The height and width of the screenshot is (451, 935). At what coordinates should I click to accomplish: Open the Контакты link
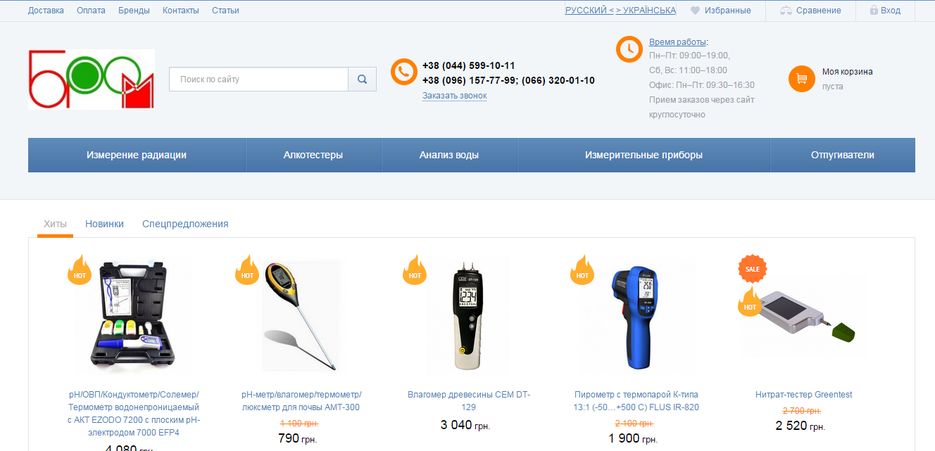(x=181, y=10)
